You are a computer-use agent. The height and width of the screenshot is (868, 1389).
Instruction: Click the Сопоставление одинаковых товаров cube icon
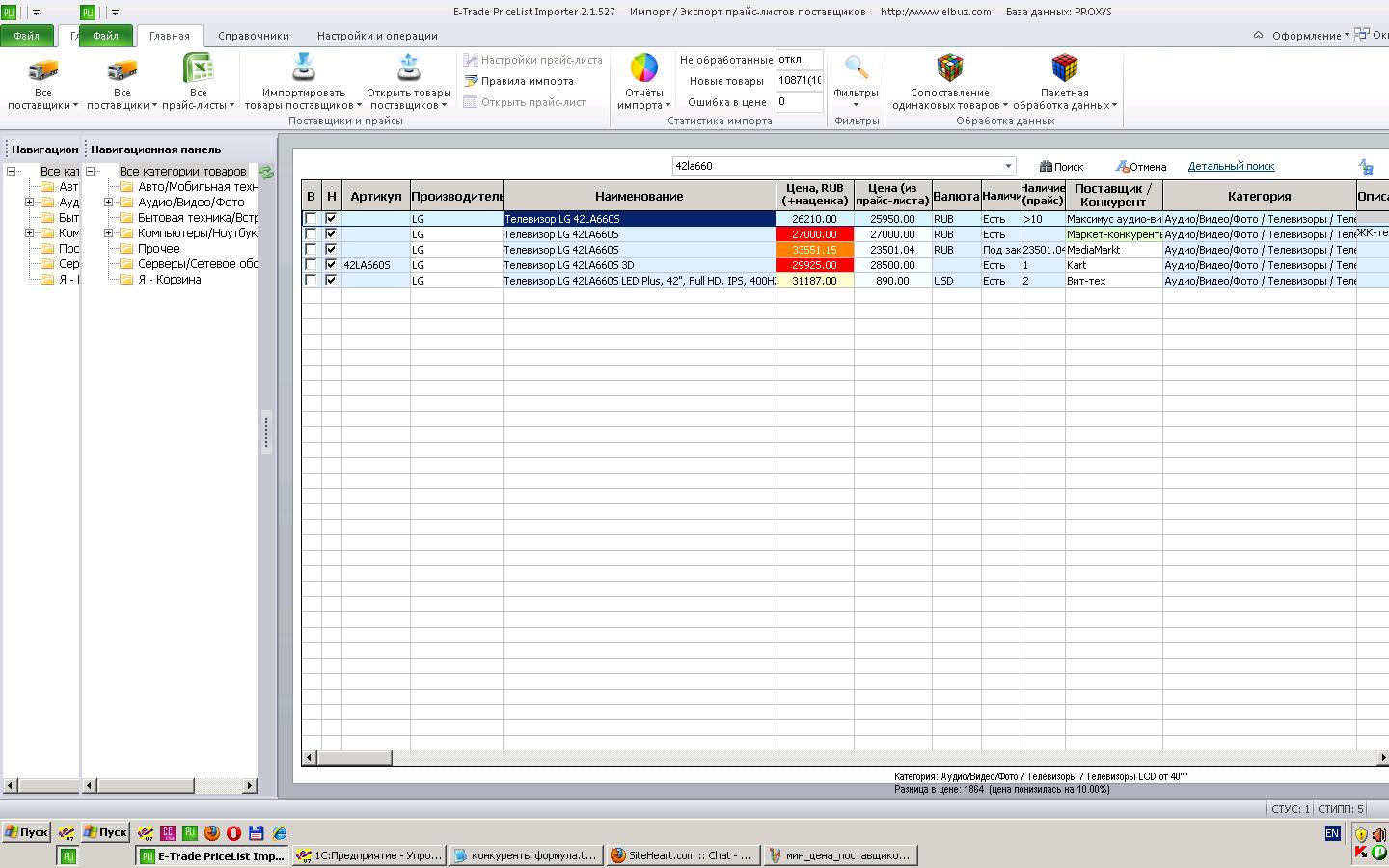click(950, 68)
